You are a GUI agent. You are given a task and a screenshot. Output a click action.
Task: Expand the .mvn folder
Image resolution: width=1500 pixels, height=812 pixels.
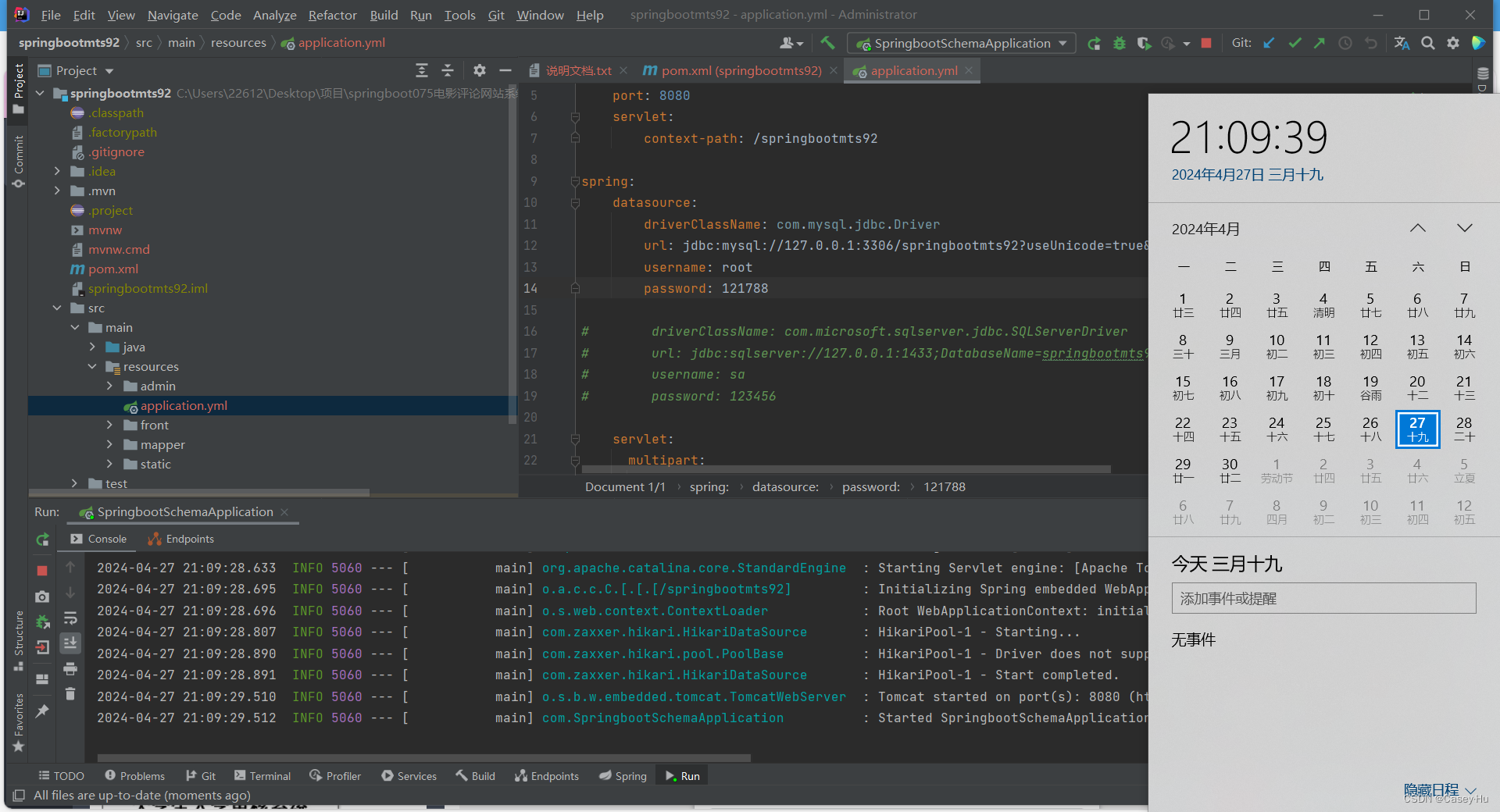pyautogui.click(x=57, y=191)
